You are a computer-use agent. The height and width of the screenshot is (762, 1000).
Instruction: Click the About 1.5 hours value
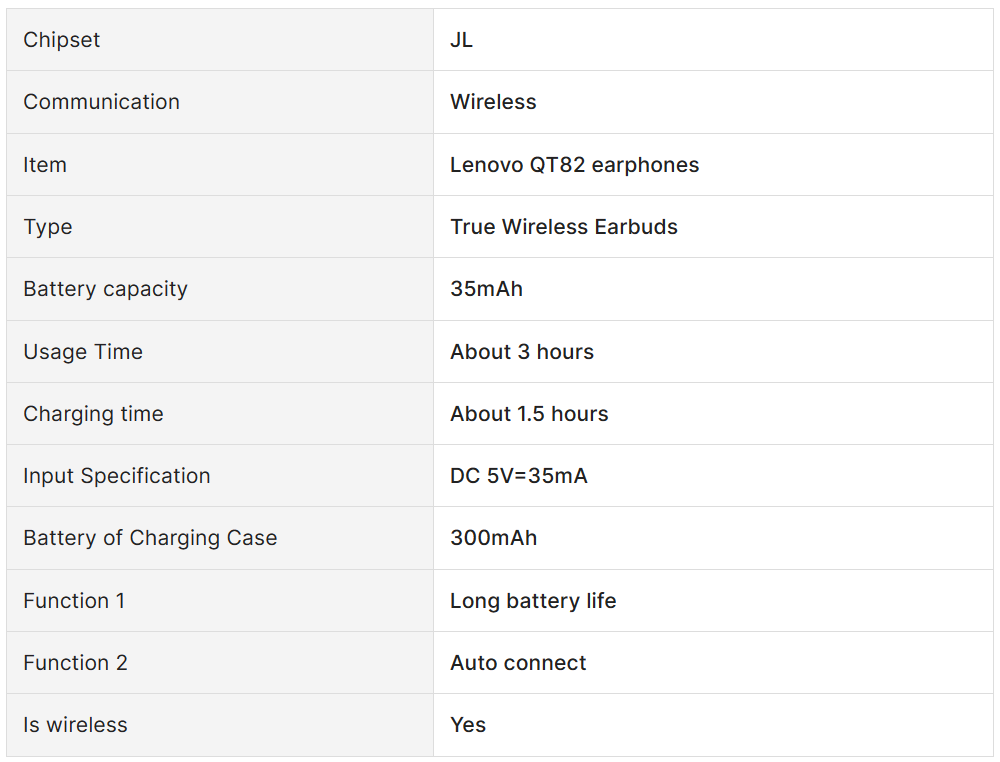pos(529,414)
